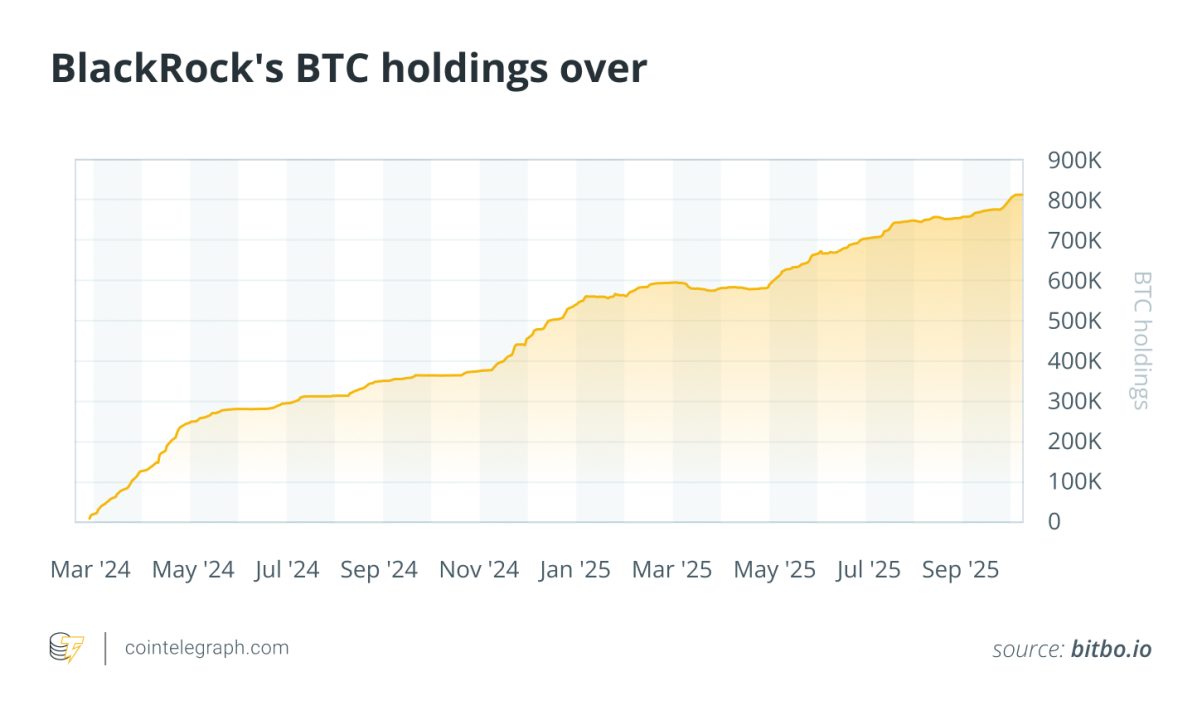This screenshot has width=1202, height=715.
Task: Open the cointelegraph.com link
Action: (206, 648)
